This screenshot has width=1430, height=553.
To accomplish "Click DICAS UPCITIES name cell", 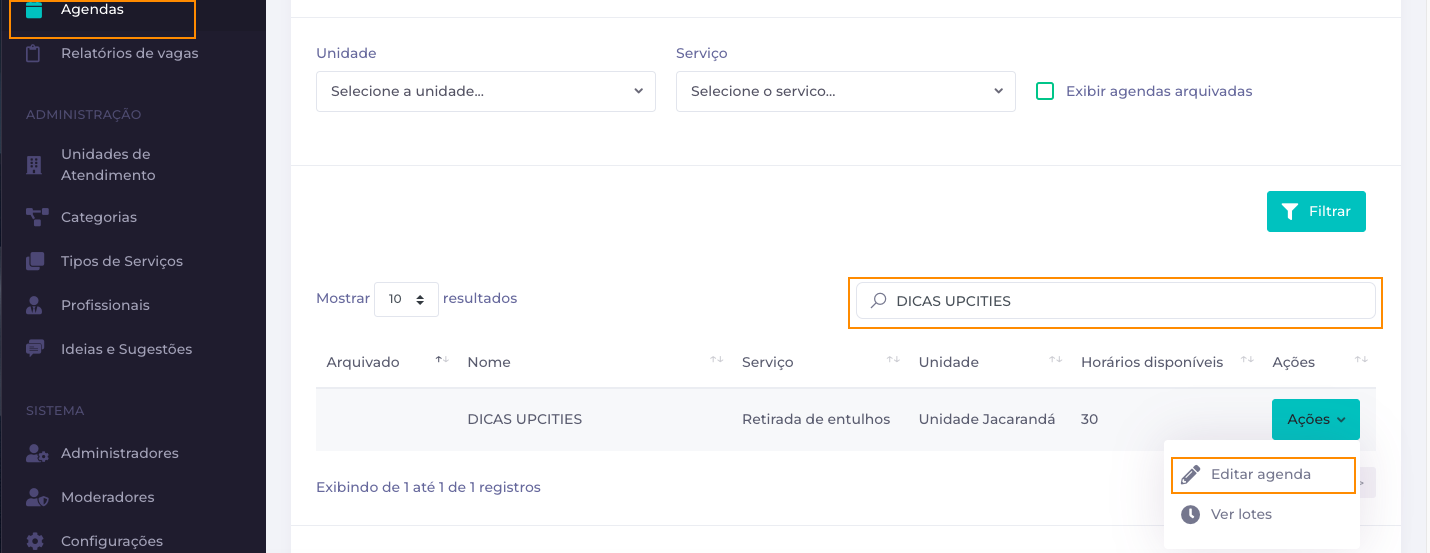I will coord(525,419).
